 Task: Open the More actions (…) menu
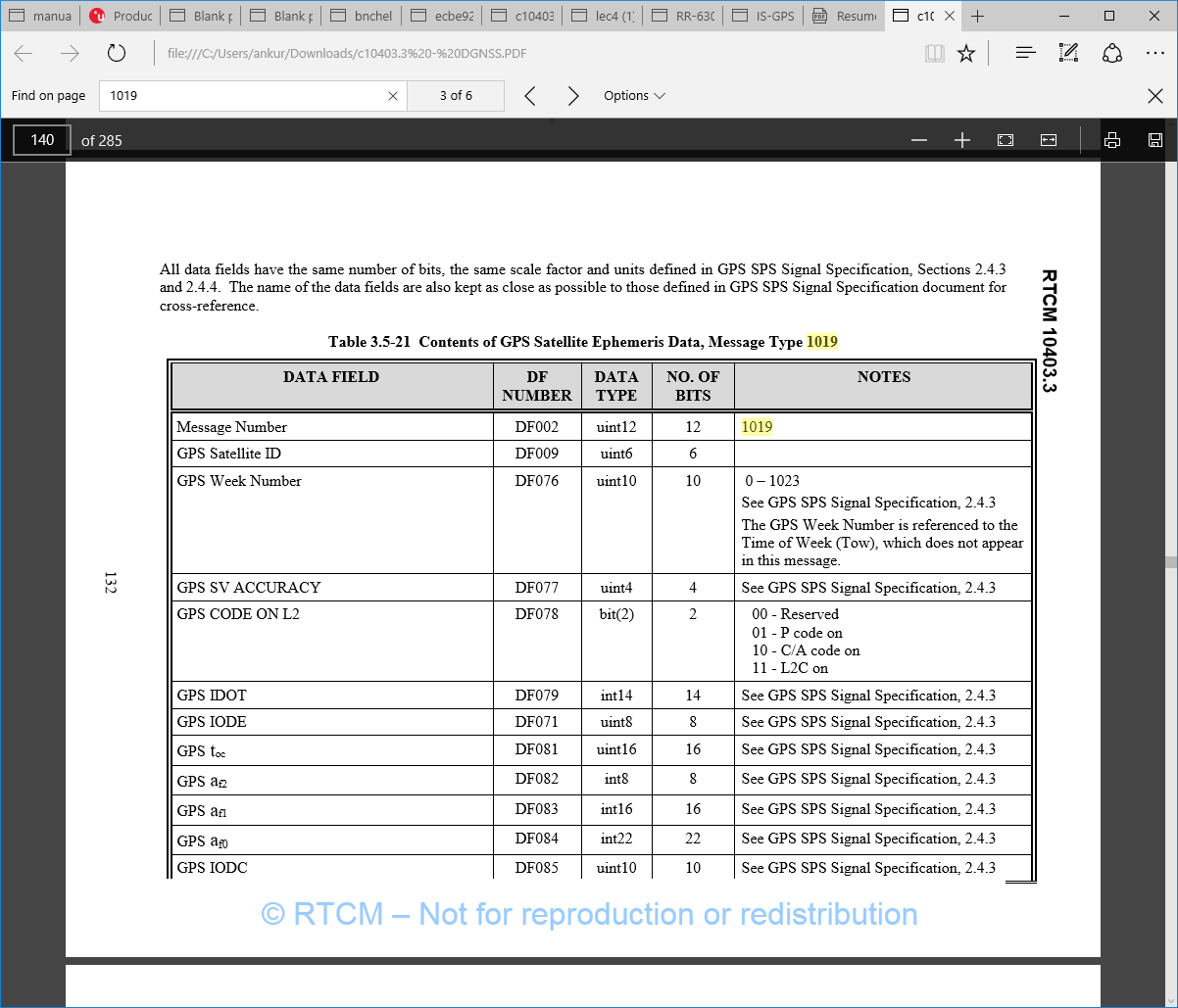[1154, 54]
